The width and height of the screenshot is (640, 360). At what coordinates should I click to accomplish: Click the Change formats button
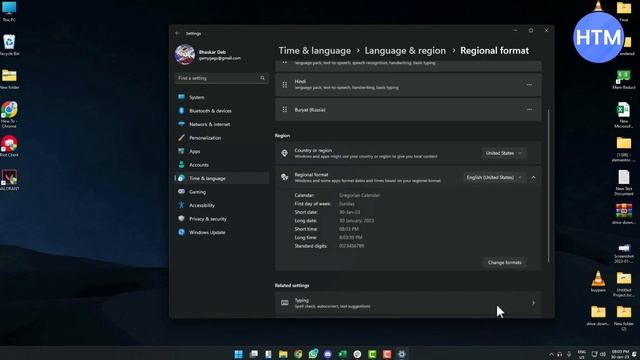(x=504, y=262)
